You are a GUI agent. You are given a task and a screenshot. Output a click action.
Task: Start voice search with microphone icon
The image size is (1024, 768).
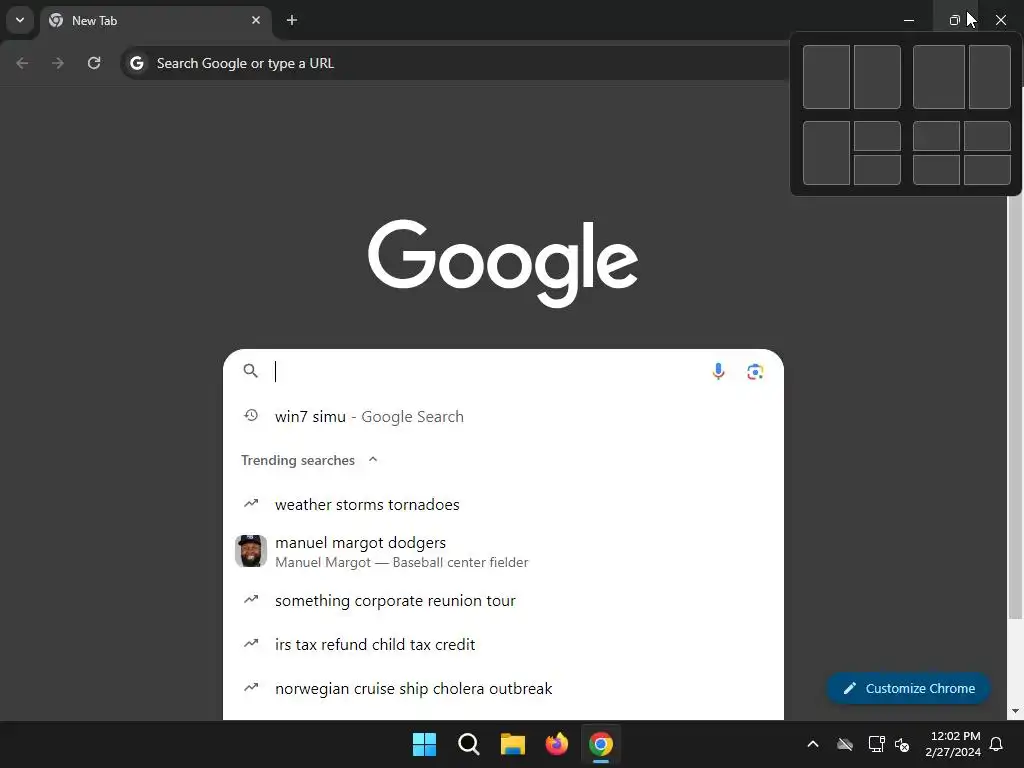718,371
